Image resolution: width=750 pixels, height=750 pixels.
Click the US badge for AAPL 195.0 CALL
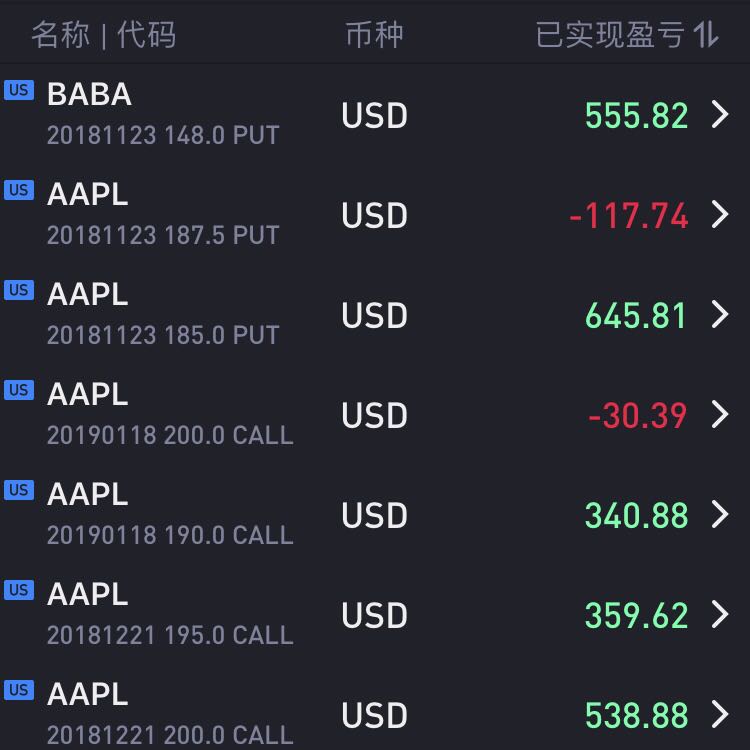coord(19,590)
